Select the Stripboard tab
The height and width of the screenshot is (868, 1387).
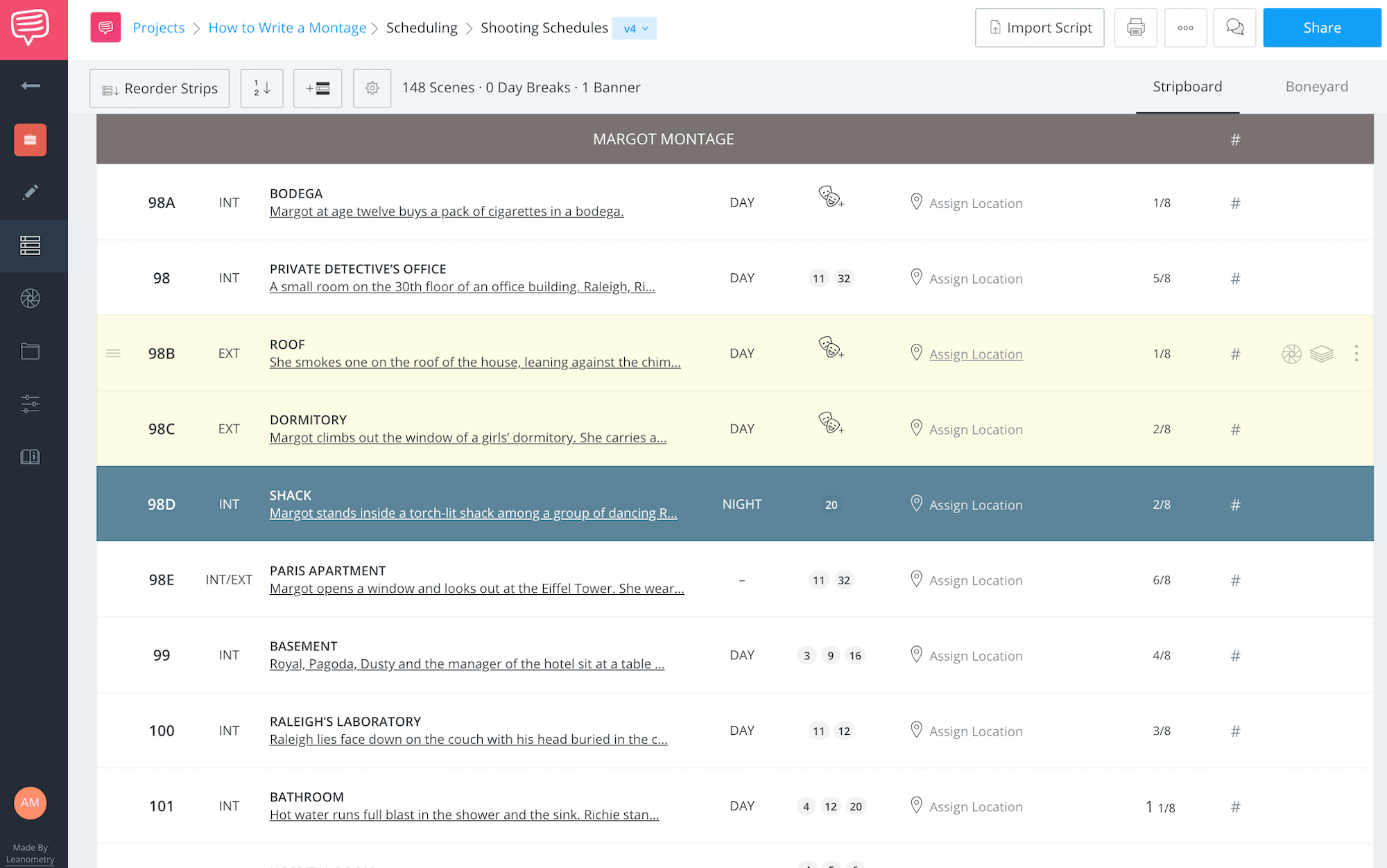pyautogui.click(x=1187, y=87)
